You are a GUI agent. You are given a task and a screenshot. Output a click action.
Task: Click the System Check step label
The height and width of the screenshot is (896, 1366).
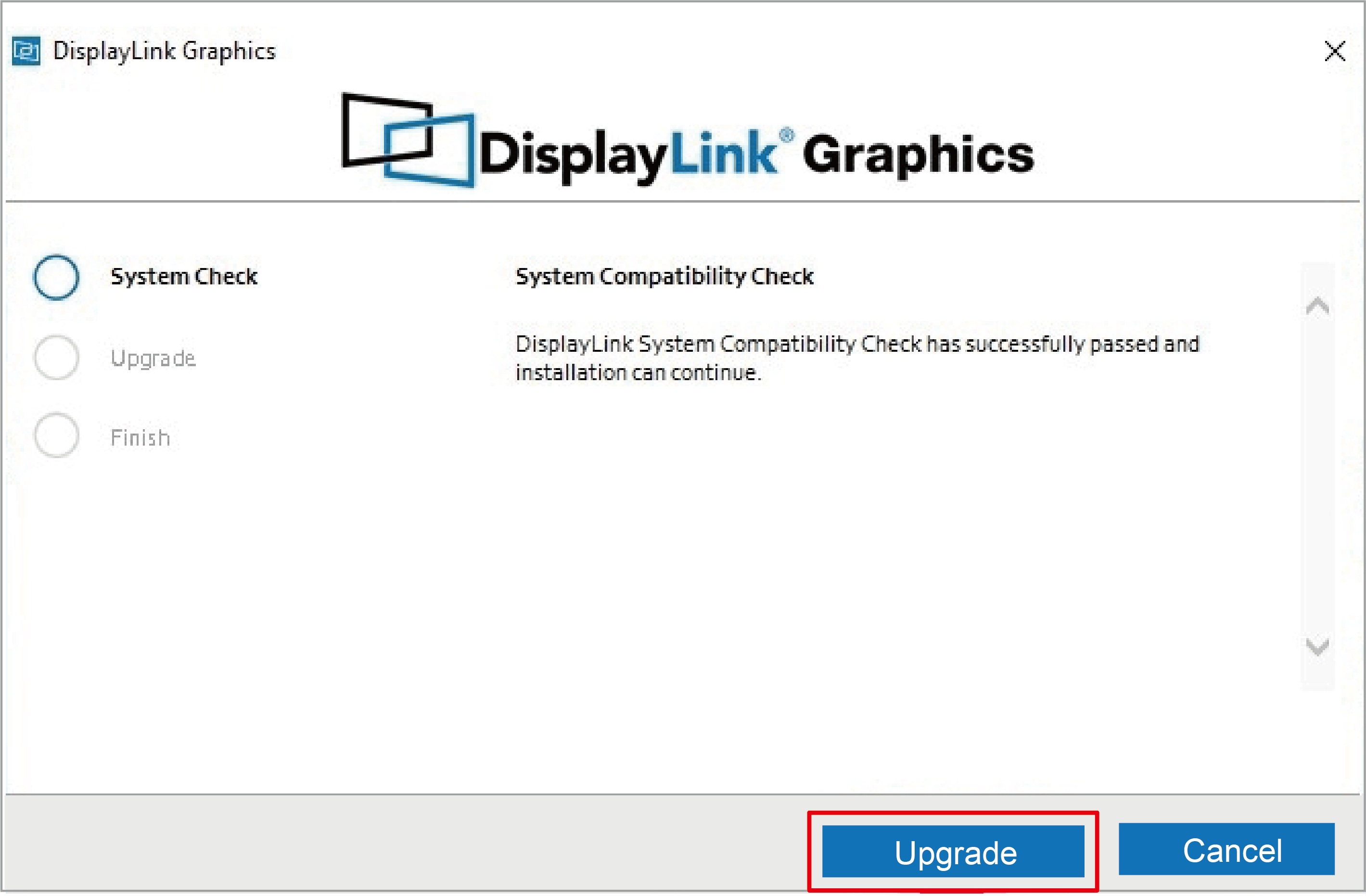(184, 277)
